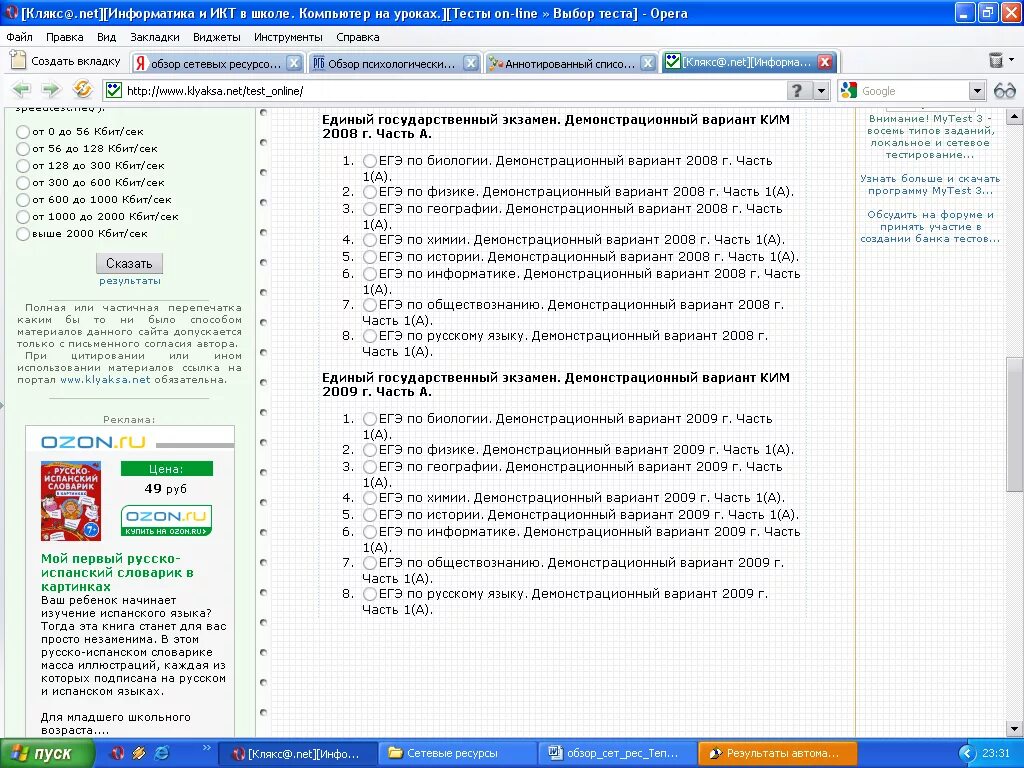Open the Вид menu

(106, 37)
